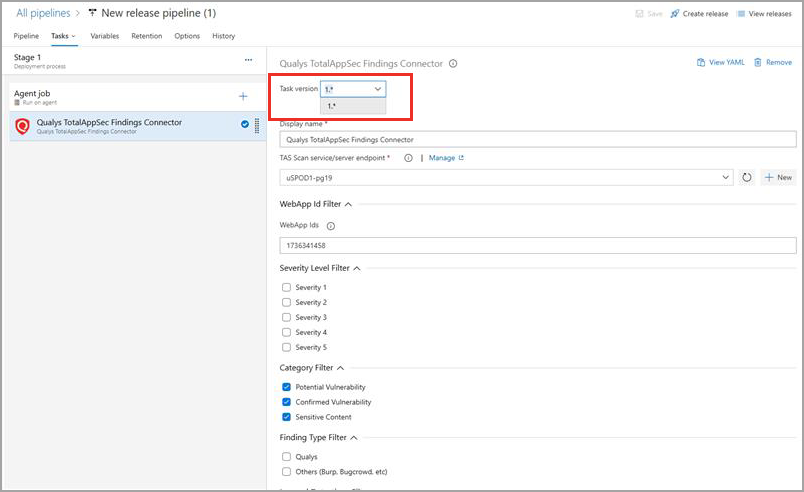Click the WebApp Ids info icon
Viewport: 804px width, 492px height.
coord(331,226)
